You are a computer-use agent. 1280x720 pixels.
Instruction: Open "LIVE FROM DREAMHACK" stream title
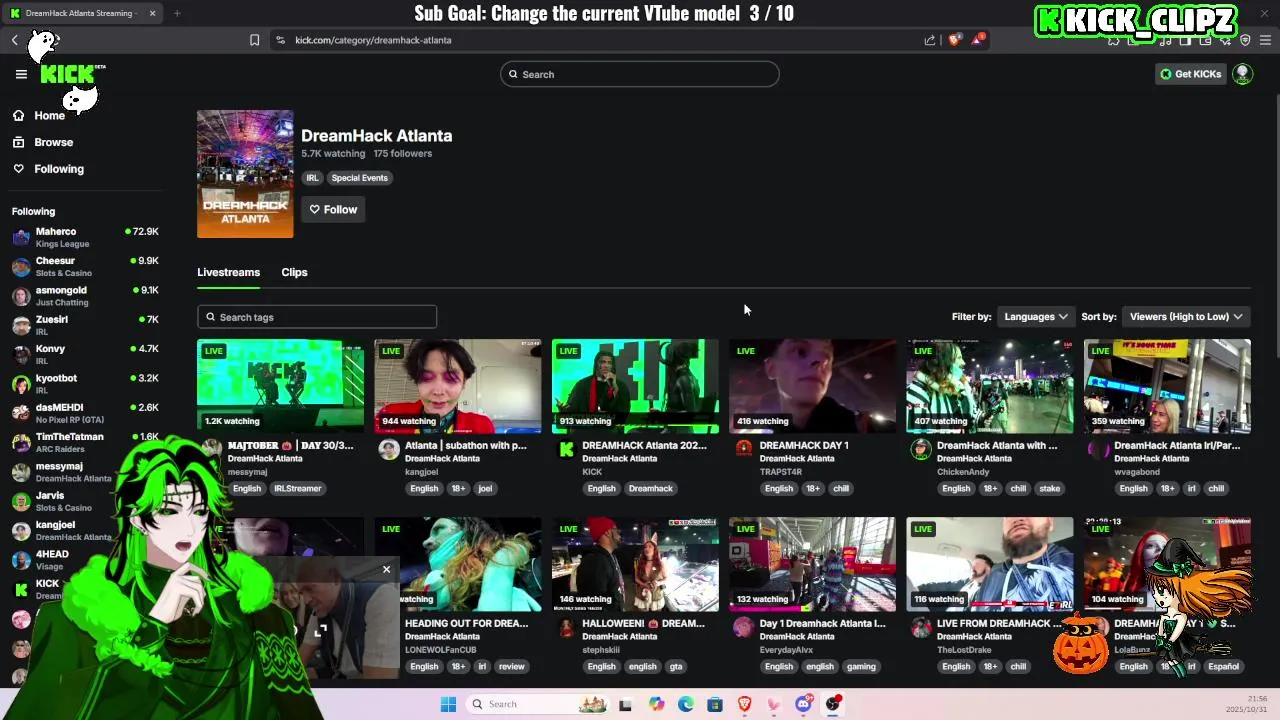[x=999, y=623]
